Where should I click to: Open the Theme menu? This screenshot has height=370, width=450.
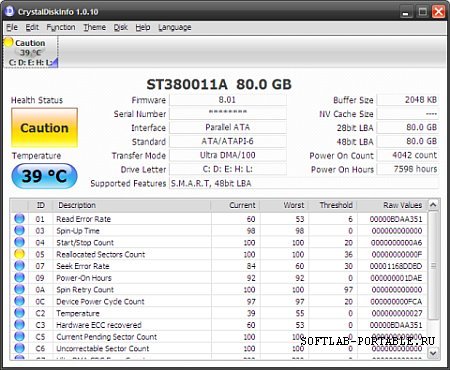click(95, 27)
